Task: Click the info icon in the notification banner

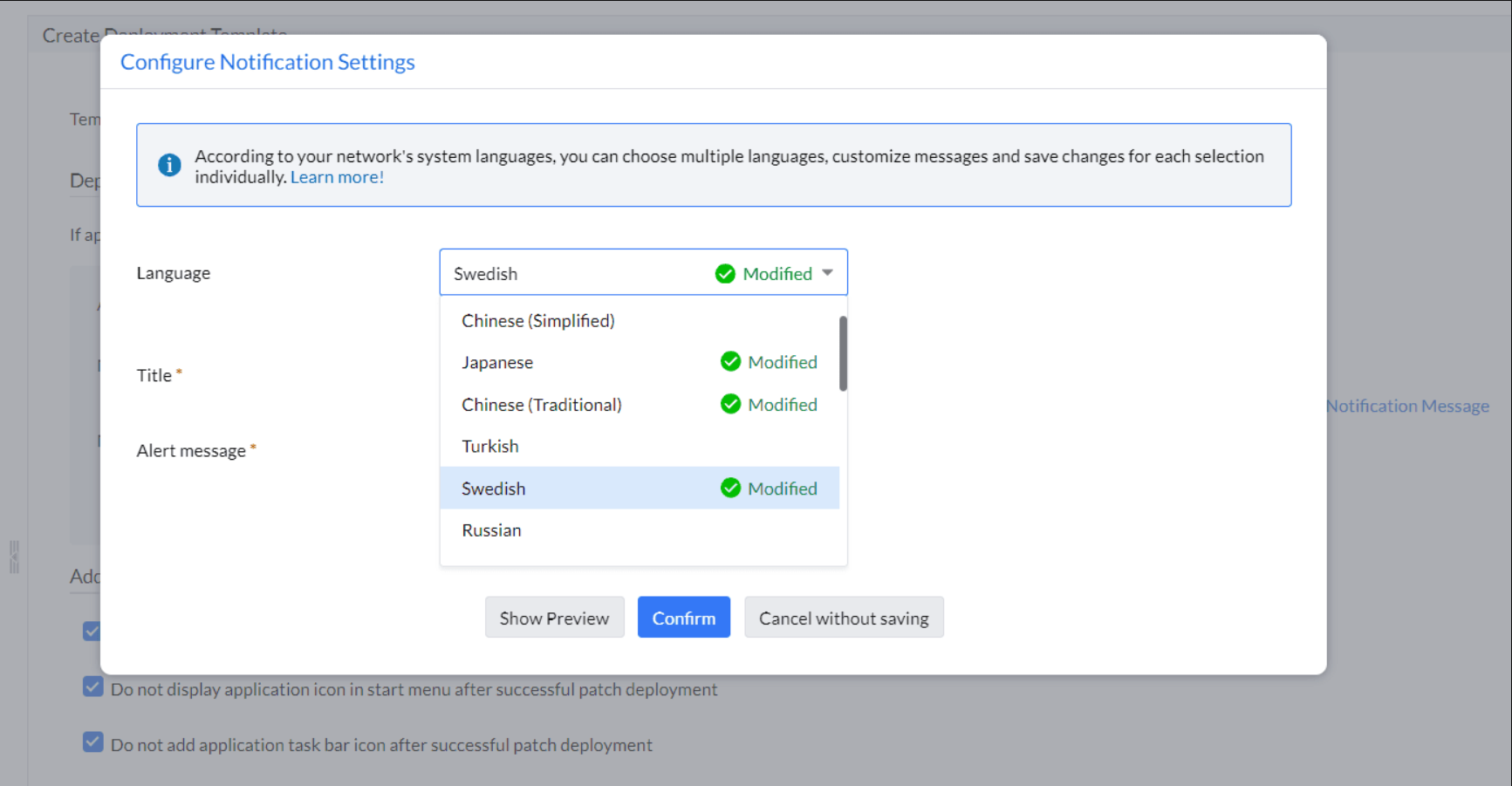Action: tap(169, 165)
